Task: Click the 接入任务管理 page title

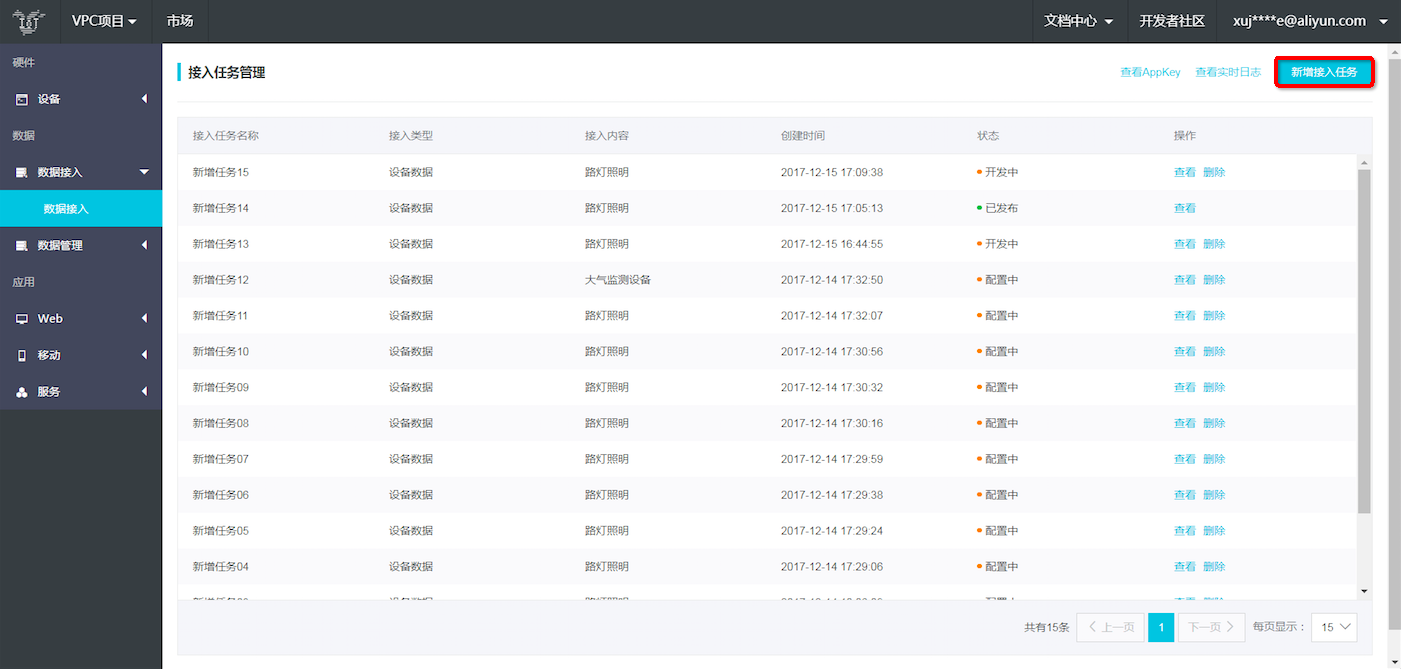Action: point(226,72)
